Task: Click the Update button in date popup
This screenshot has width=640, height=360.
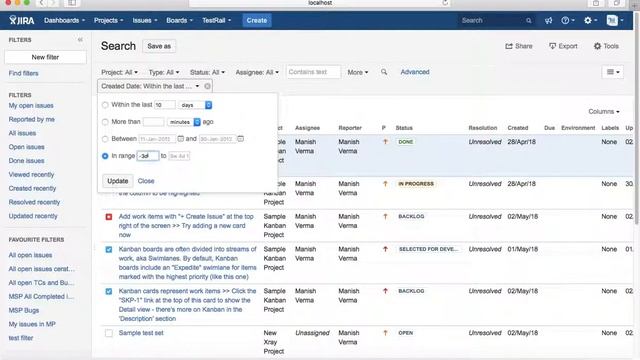Action: tap(118, 181)
